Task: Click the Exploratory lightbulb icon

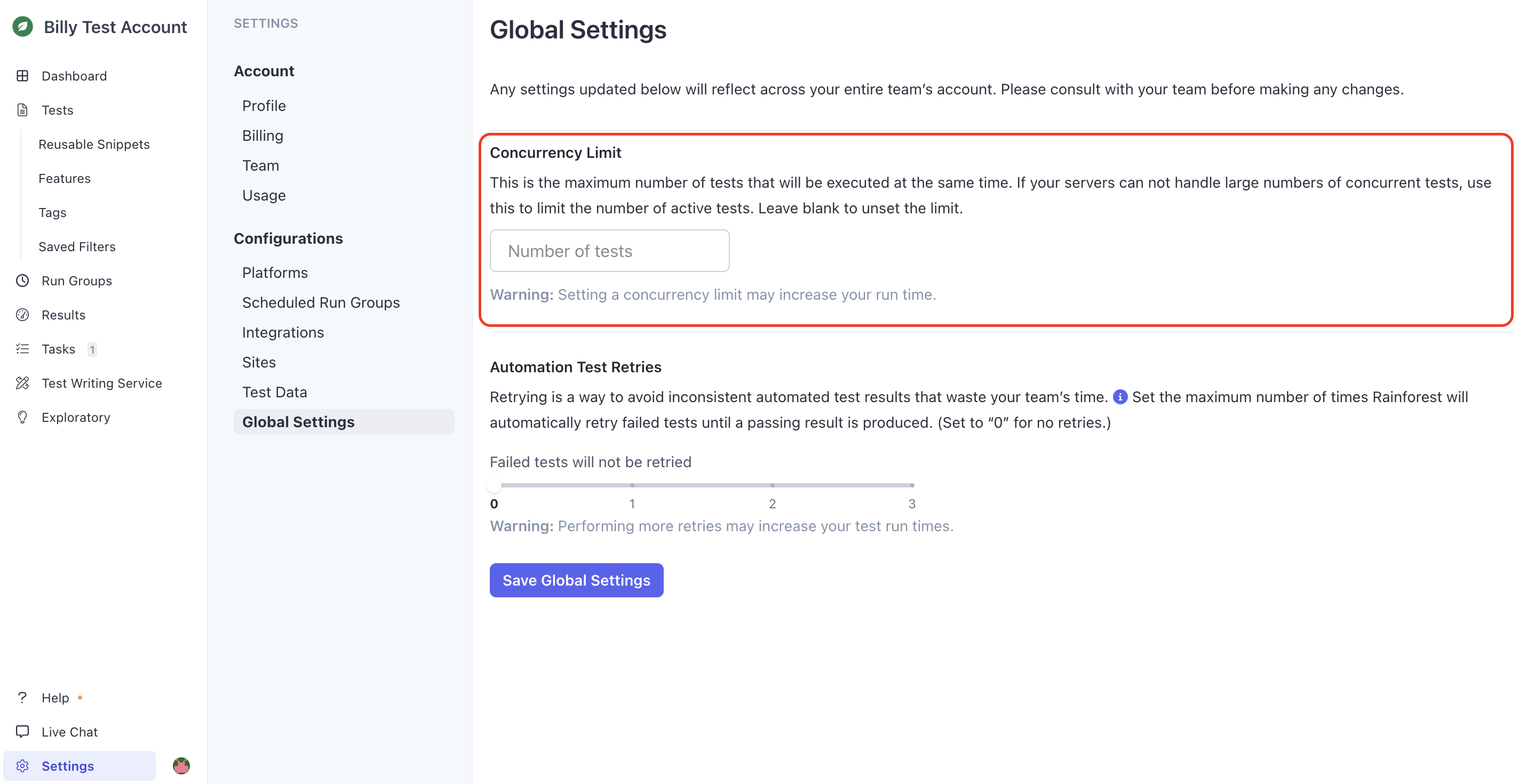Action: click(22, 417)
